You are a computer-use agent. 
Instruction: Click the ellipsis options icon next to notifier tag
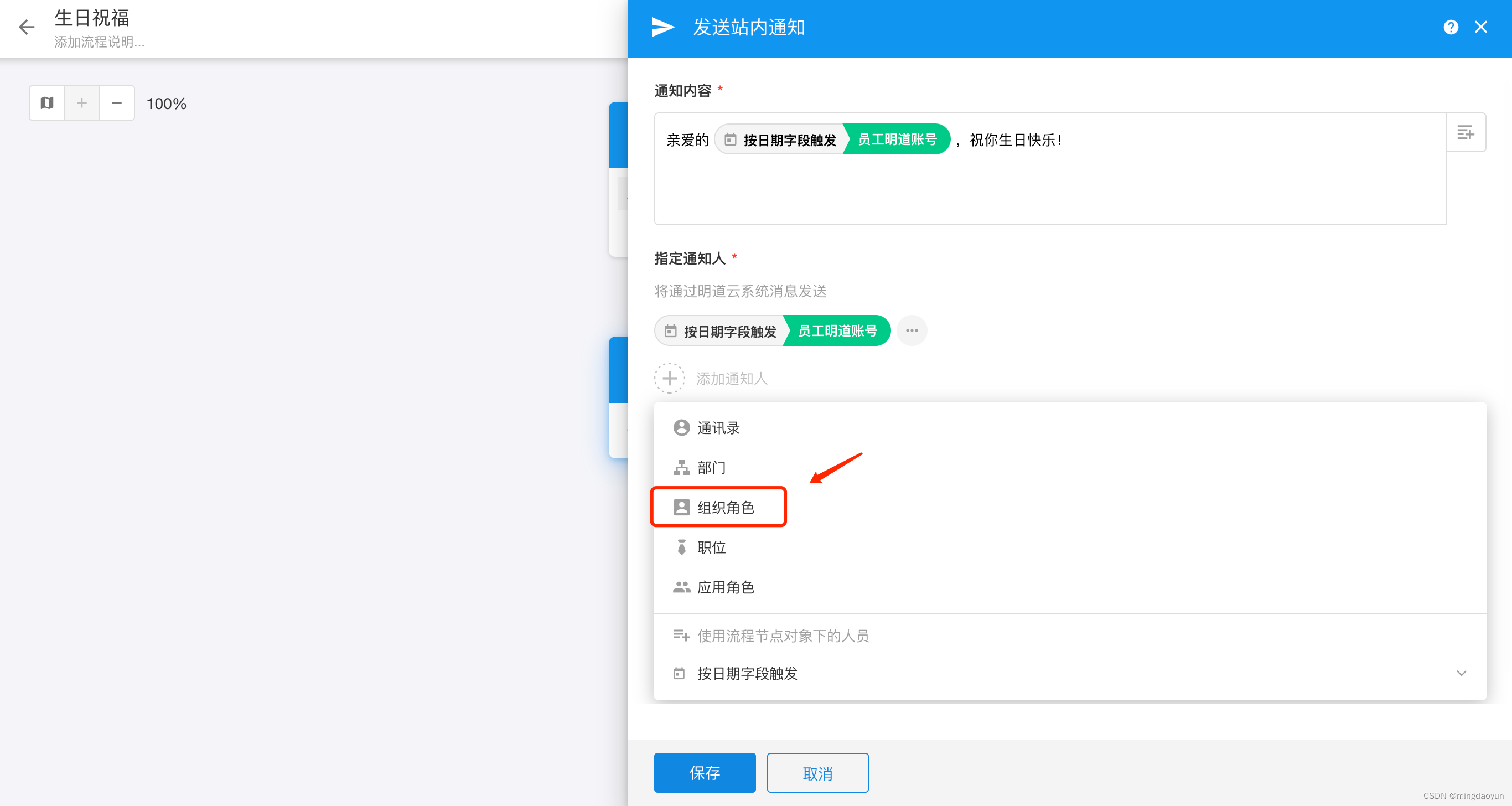[x=912, y=330]
